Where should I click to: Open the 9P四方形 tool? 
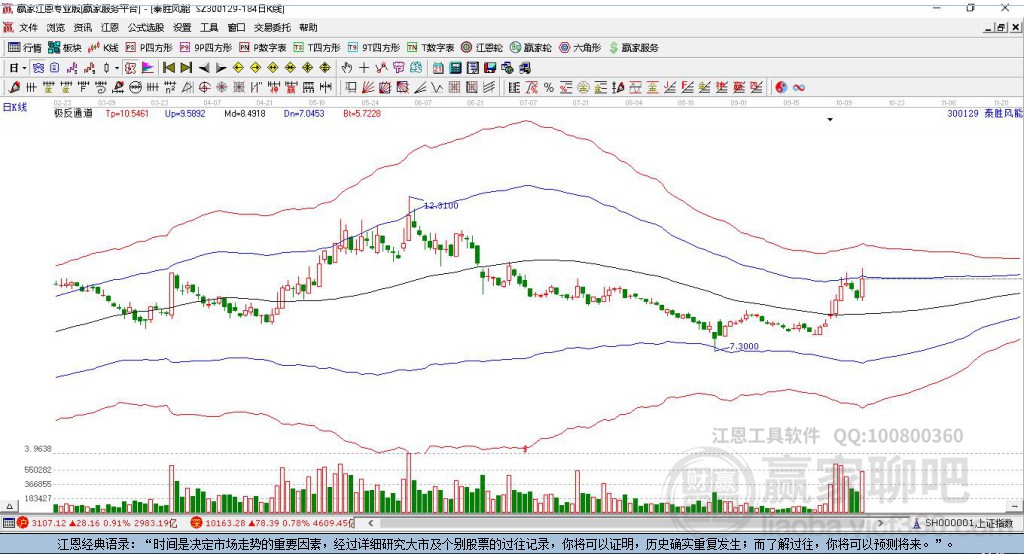coord(206,48)
